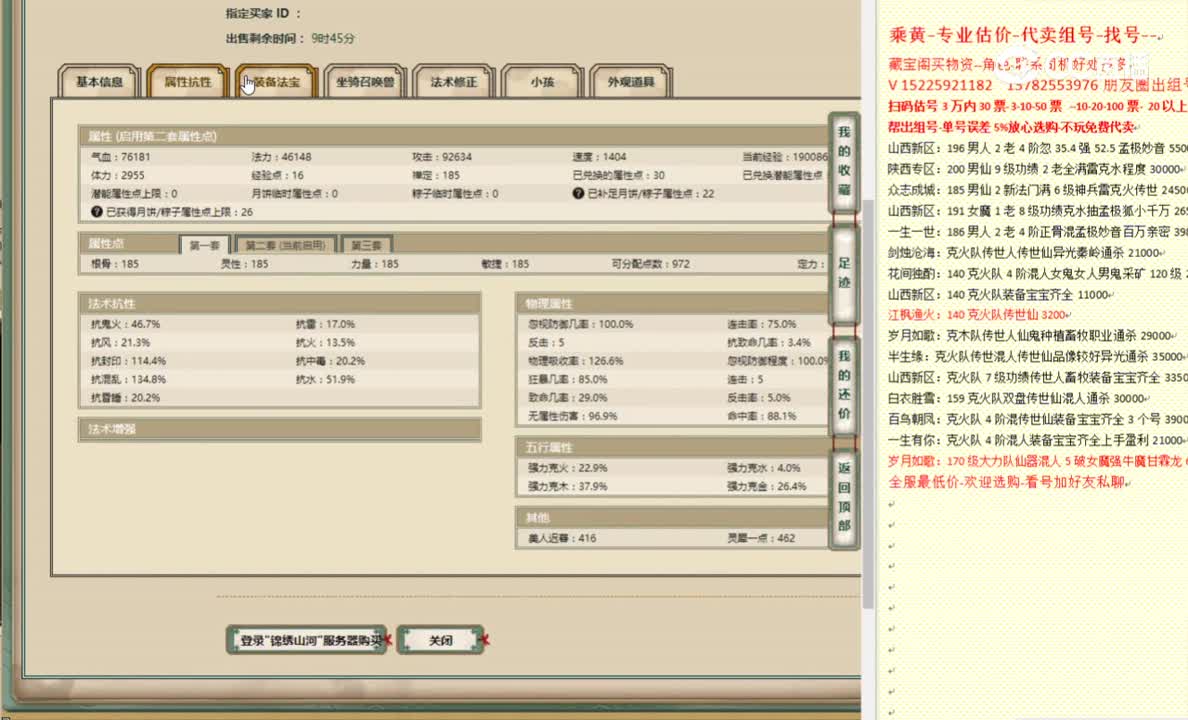Click the 剑蚀沧海 克火队 listing line

coord(1024,252)
